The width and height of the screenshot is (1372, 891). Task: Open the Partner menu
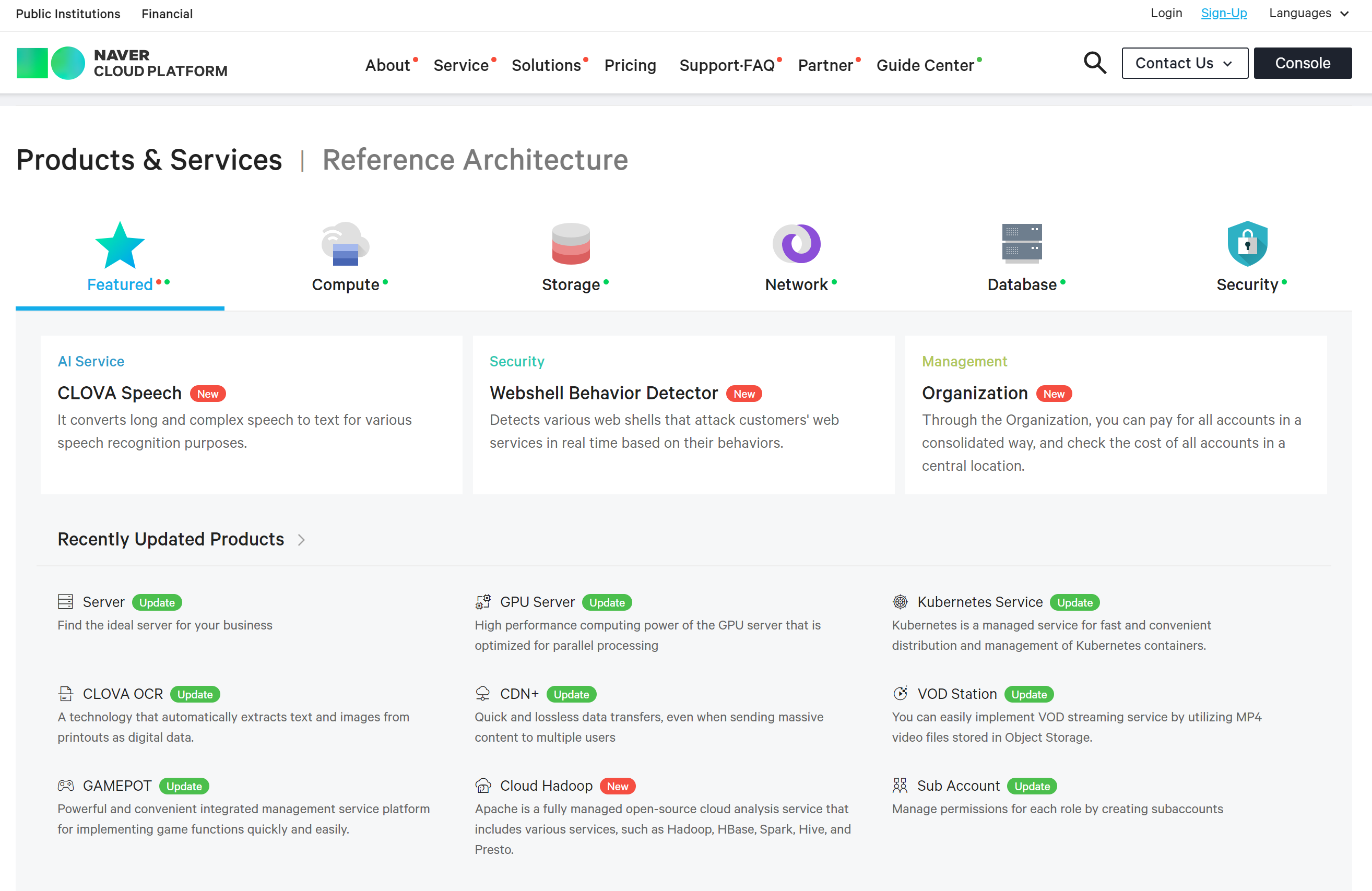click(x=825, y=65)
